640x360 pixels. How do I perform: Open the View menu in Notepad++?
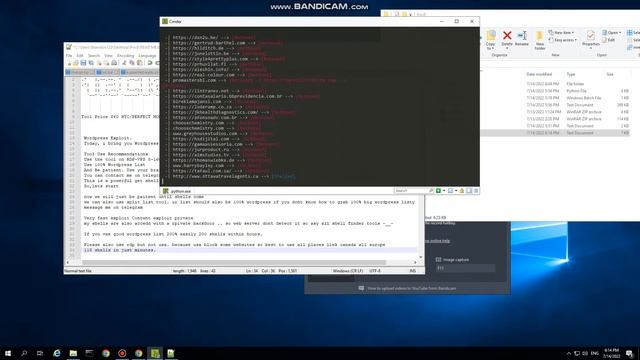tap(108, 56)
